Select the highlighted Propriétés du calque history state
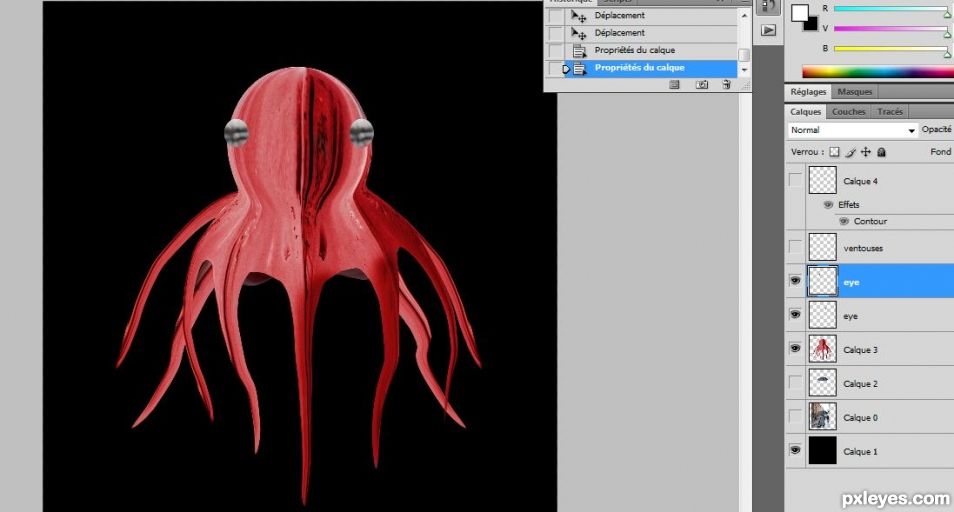This screenshot has width=954, height=512. tap(650, 68)
